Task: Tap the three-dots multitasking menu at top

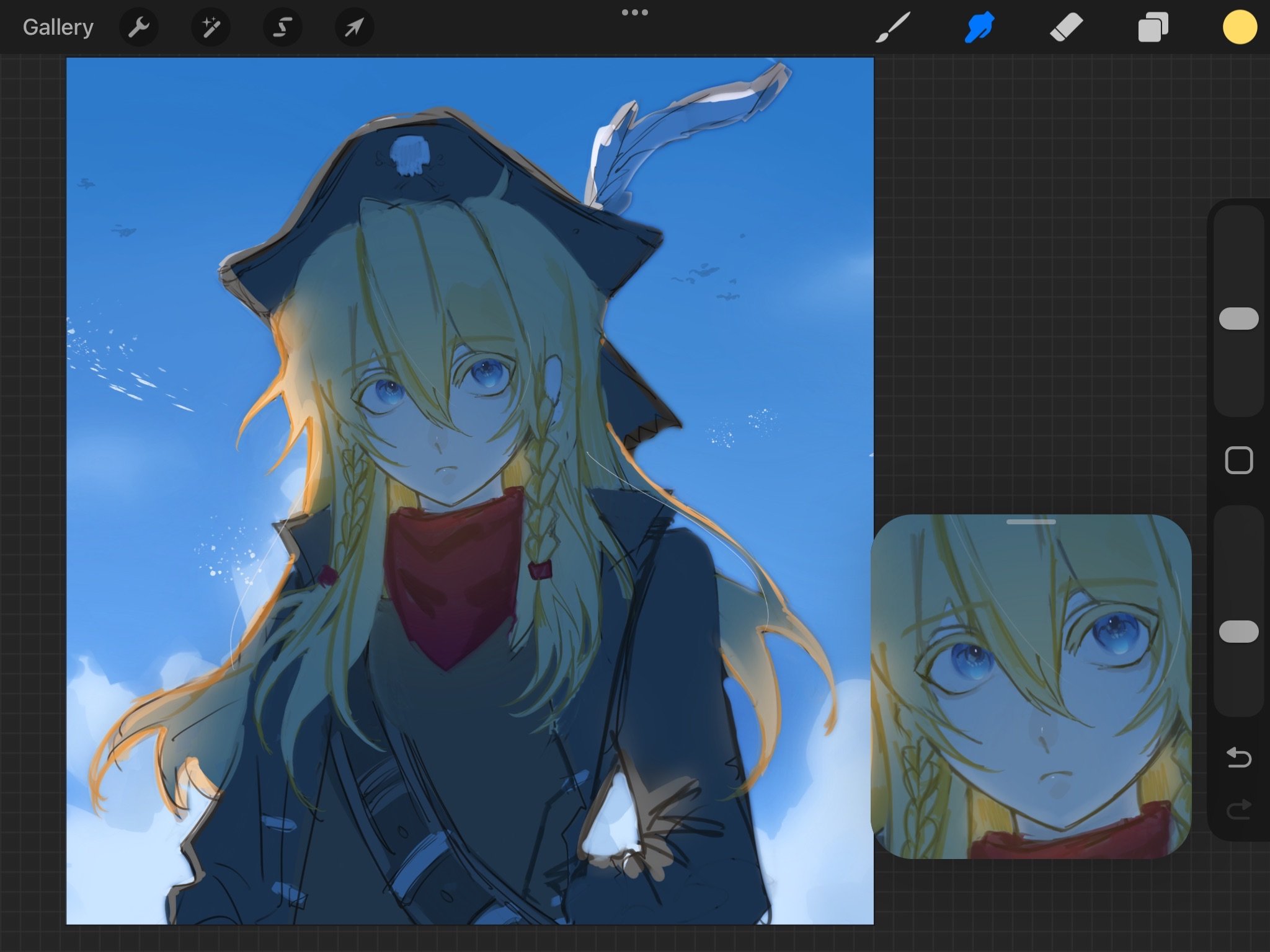Action: [x=634, y=12]
